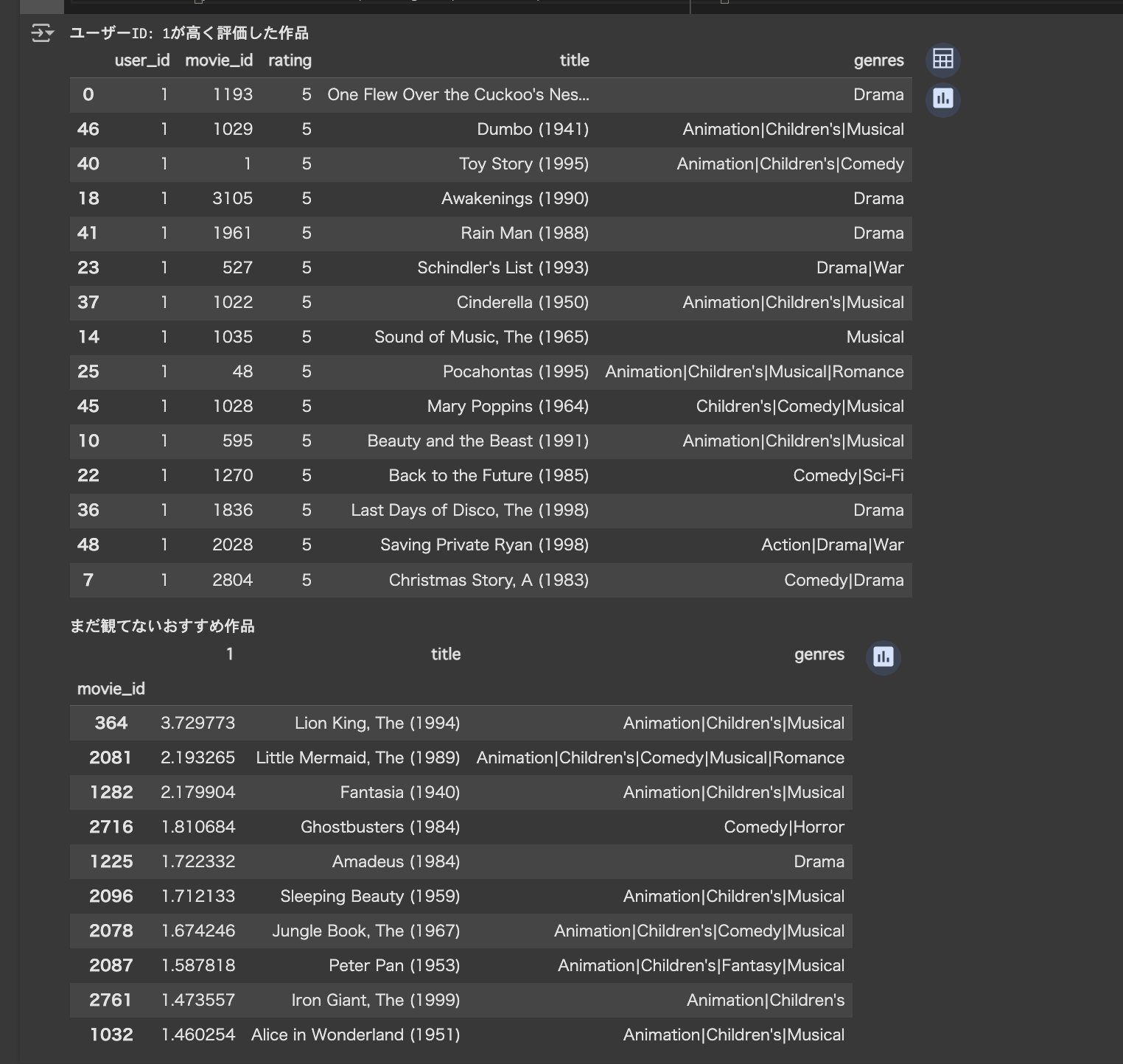Click the truncated One Flew Over the Cuckoo's Nest title
1123x1064 pixels.
pyautogui.click(x=458, y=94)
